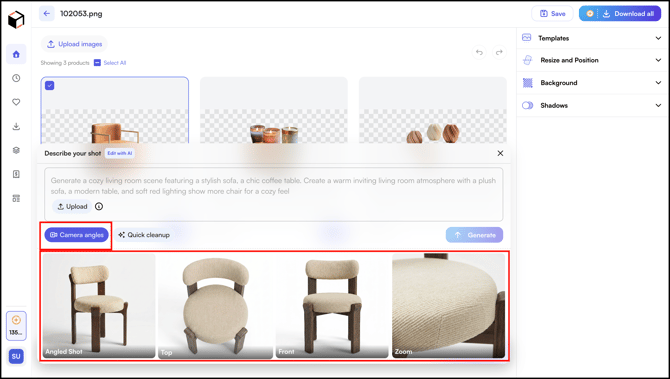This screenshot has height=379, width=670.
Task: Open the favorites heart sidebar icon
Action: pos(16,102)
